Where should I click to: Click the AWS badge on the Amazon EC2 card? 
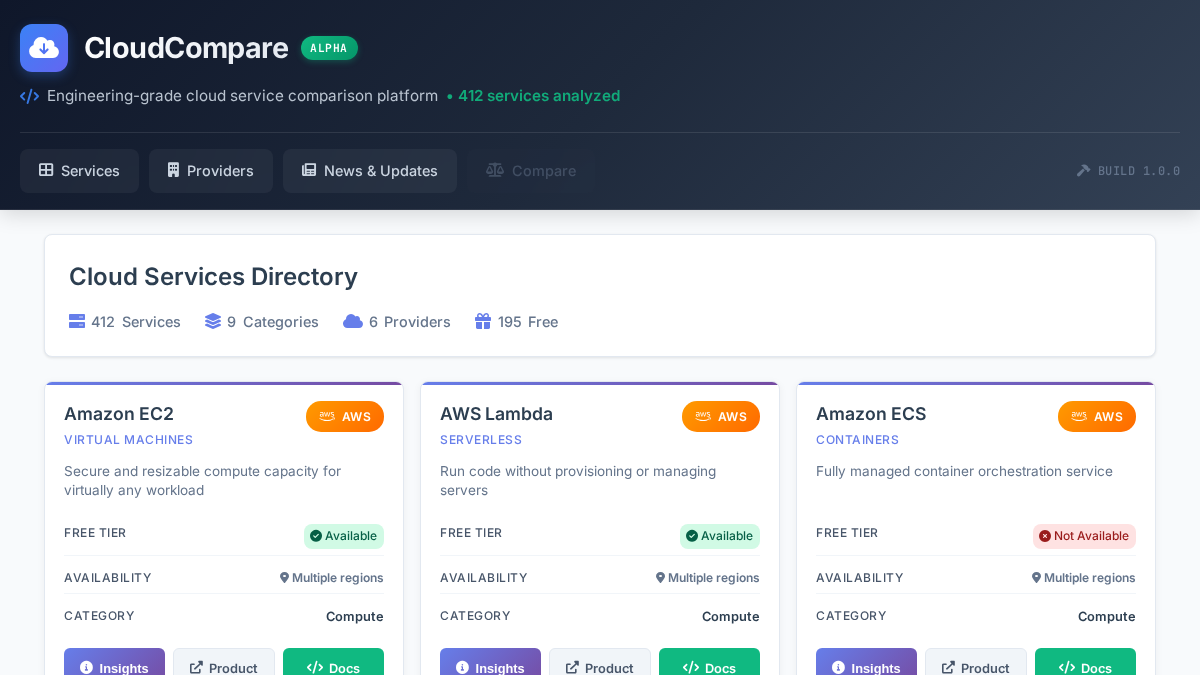(345, 416)
